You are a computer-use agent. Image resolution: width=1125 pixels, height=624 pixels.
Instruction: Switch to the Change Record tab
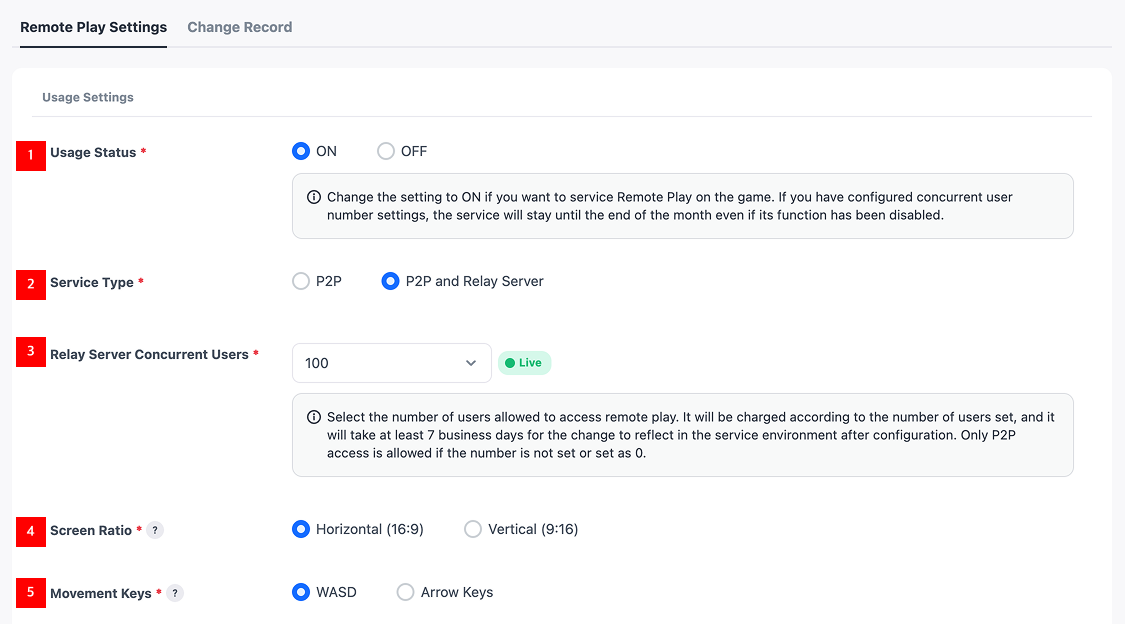click(x=240, y=27)
